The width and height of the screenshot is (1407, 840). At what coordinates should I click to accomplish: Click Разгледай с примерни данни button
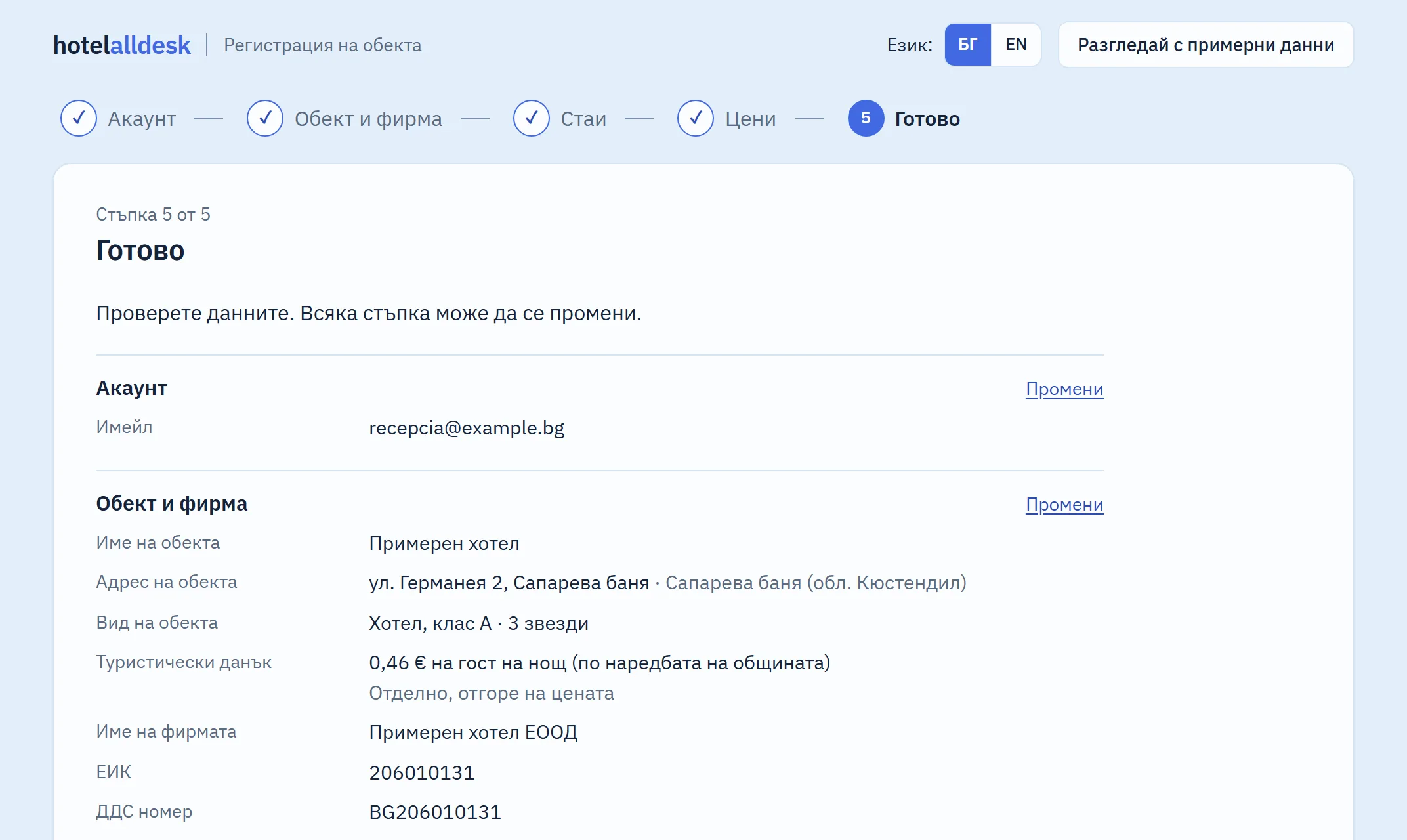(x=1206, y=45)
